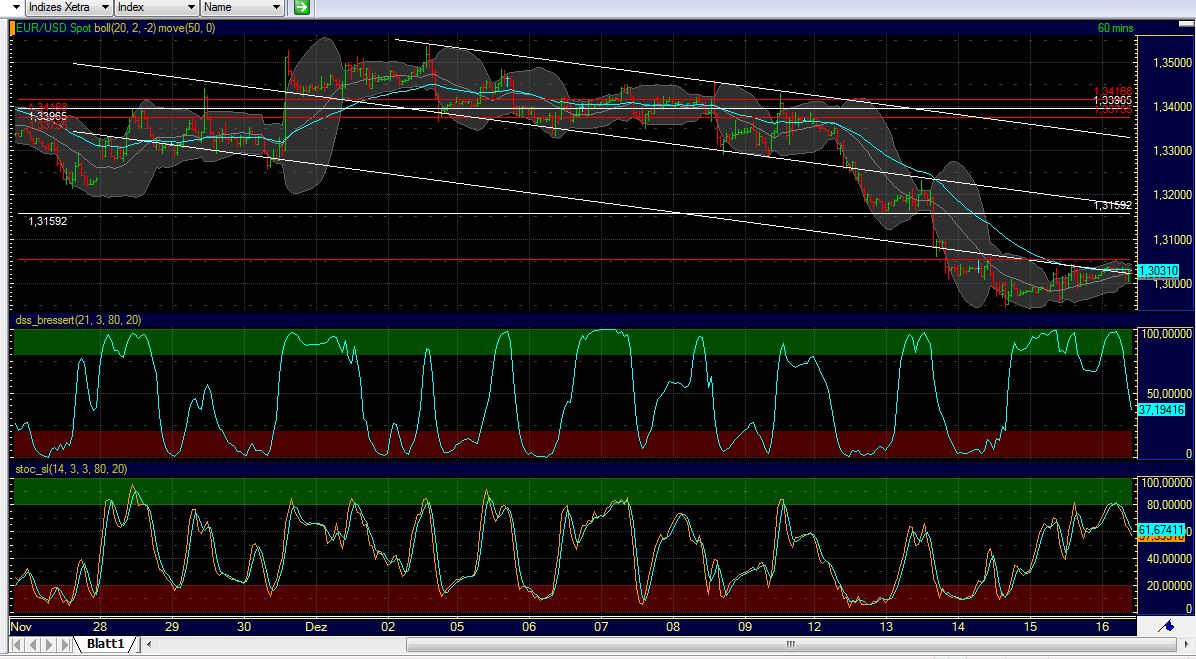Switch to the Blatt1 sheet tab
This screenshot has height=659, width=1196.
tap(106, 644)
